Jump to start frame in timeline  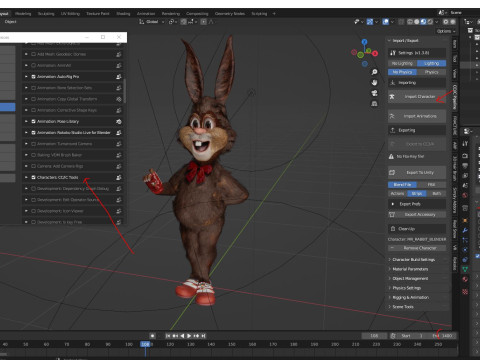click(168, 336)
